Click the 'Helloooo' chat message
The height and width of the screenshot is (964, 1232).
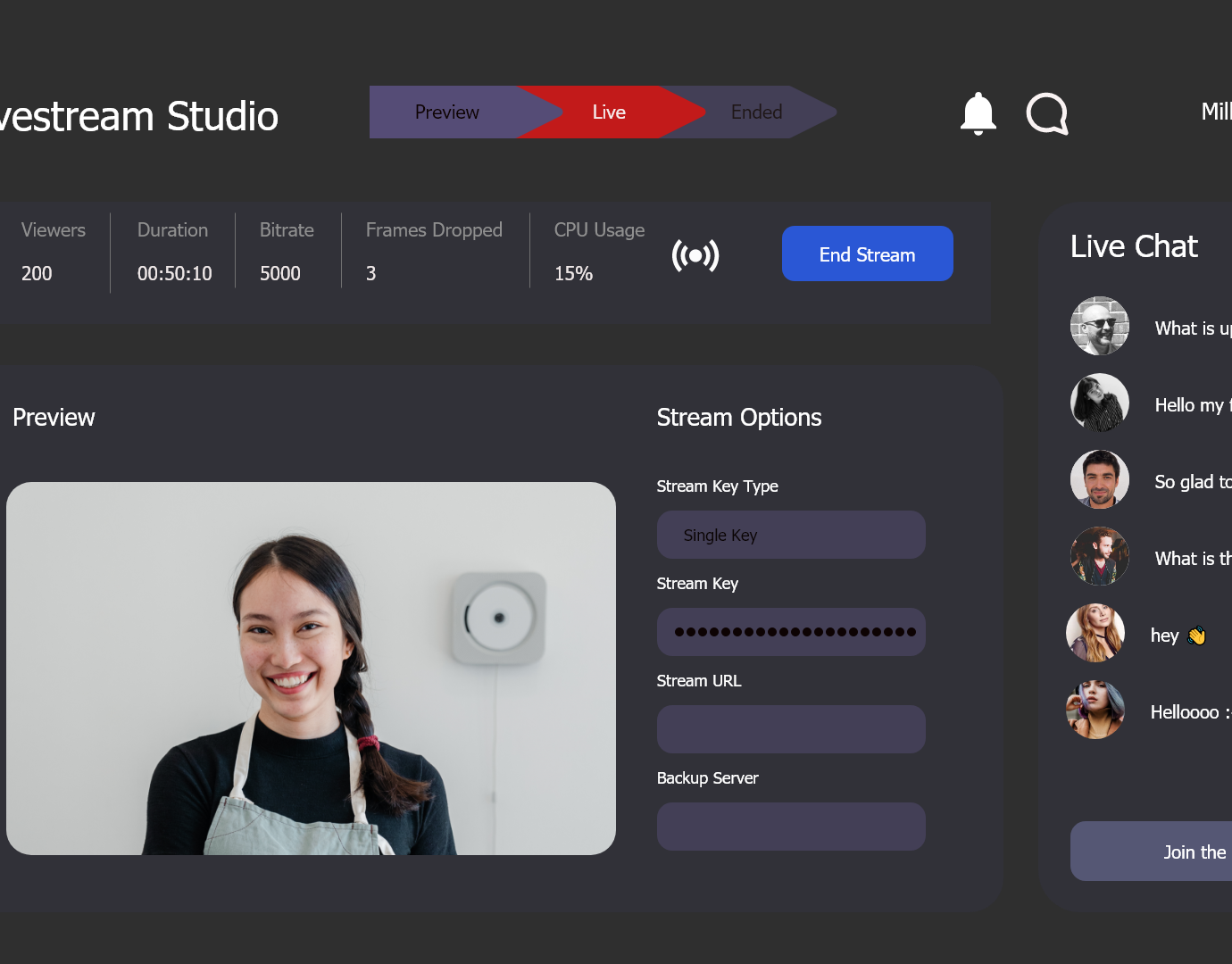(1191, 712)
